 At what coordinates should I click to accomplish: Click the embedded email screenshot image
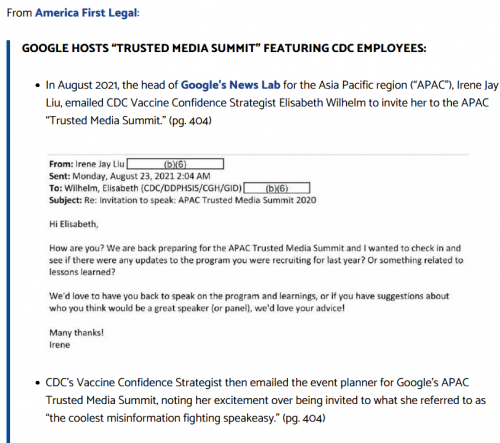coord(258,257)
